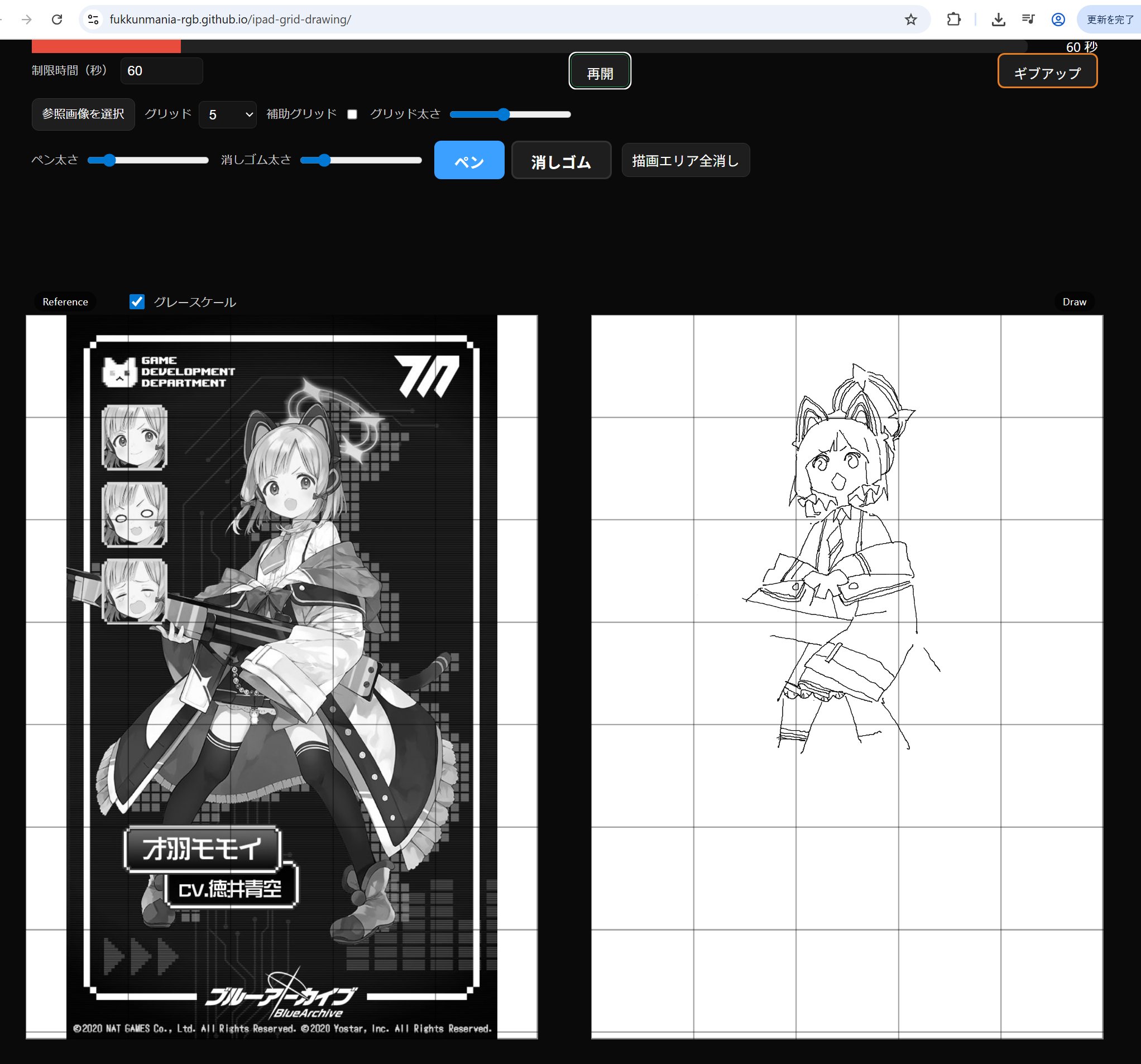Bookmark this page with the star icon
1141x1064 pixels.
(x=911, y=20)
